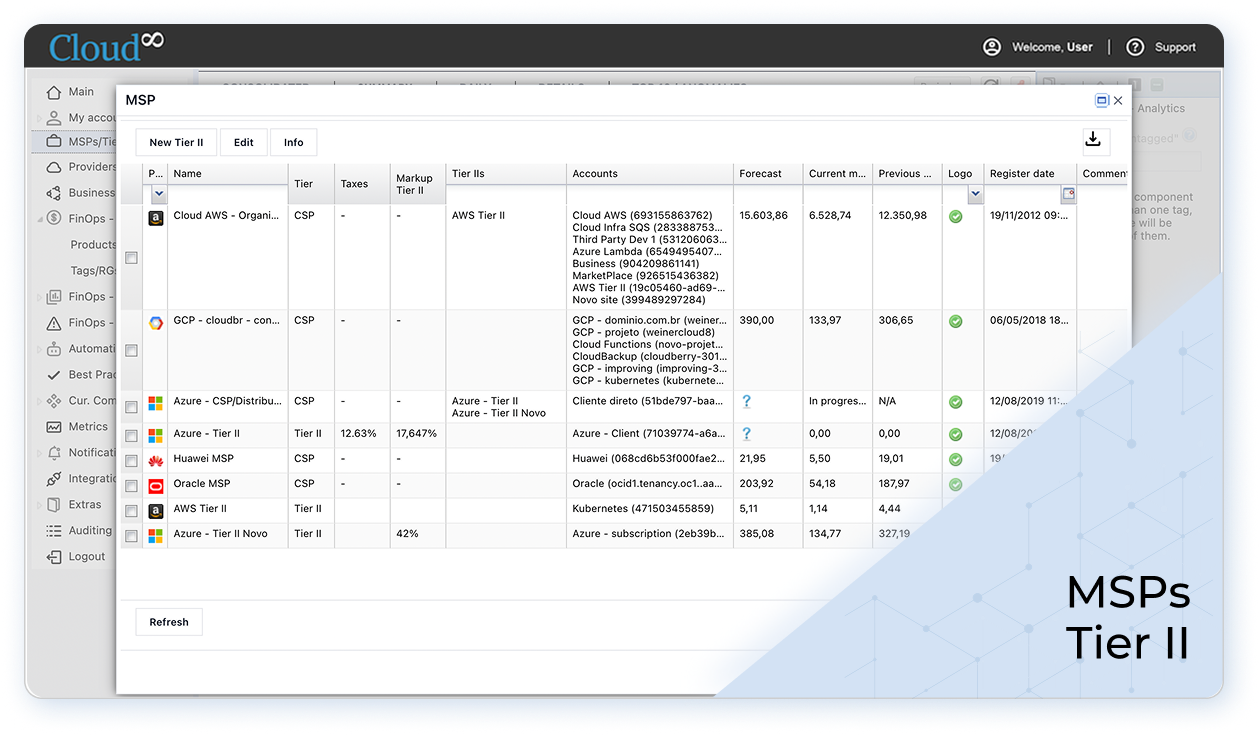Click the Register date filter input field

[1022, 194]
